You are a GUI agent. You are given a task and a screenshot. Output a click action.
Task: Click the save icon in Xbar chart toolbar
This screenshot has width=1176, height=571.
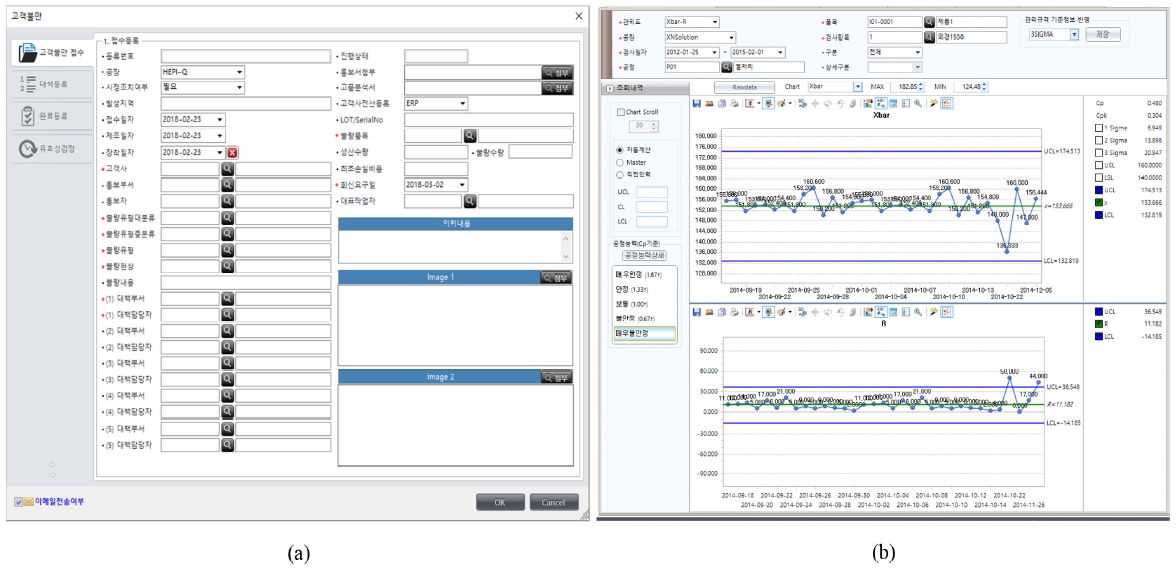697,103
